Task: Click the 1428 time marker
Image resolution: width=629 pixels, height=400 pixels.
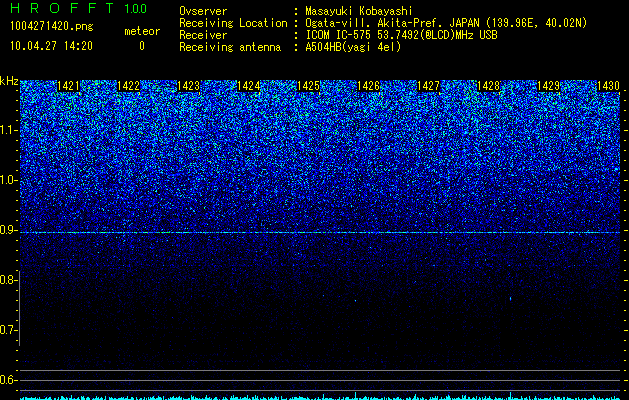Action: pos(489,86)
